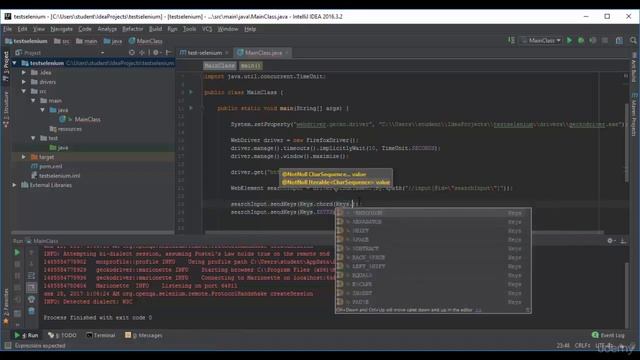Open the File menu

pos(7,29)
